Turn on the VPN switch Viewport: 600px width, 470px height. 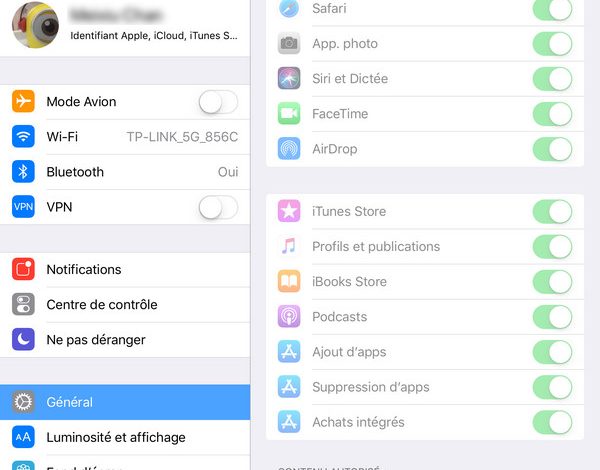click(218, 207)
